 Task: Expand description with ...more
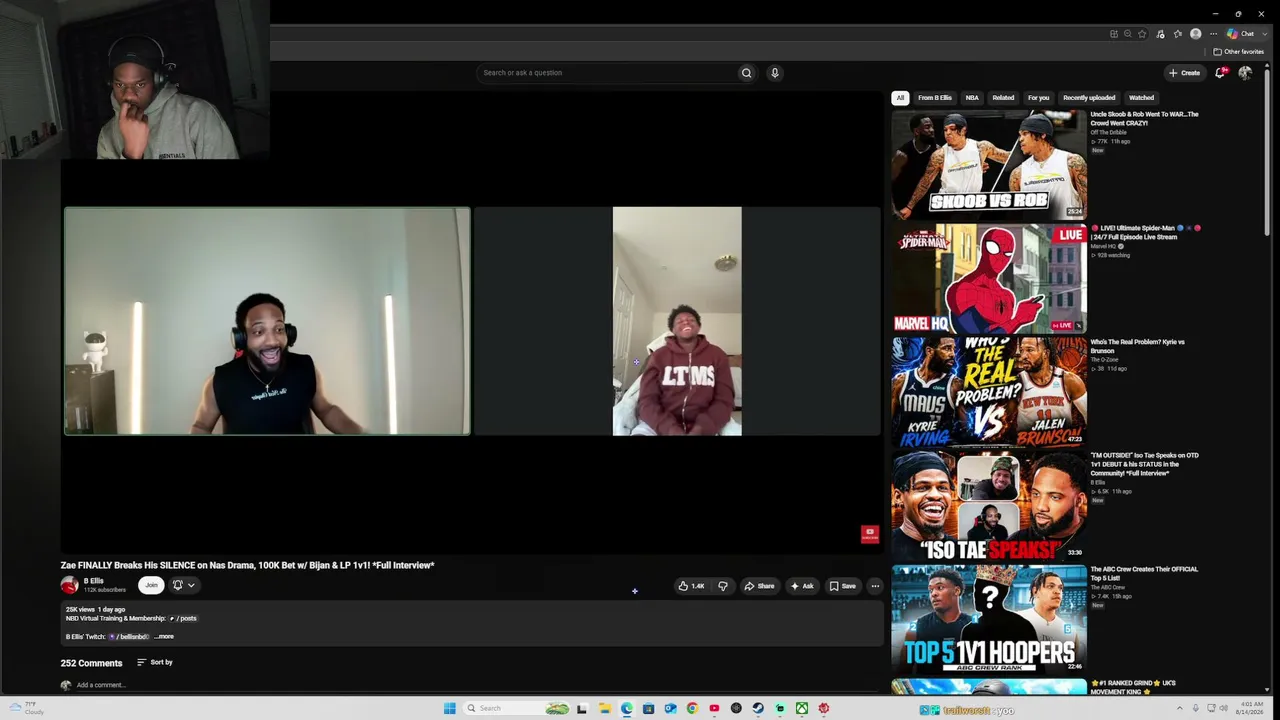coord(164,637)
